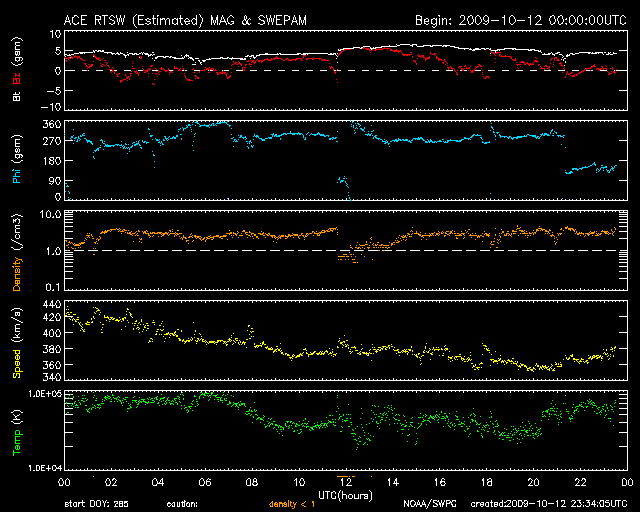Click the '02' hour tick label
640x512 pixels.
click(x=111, y=482)
